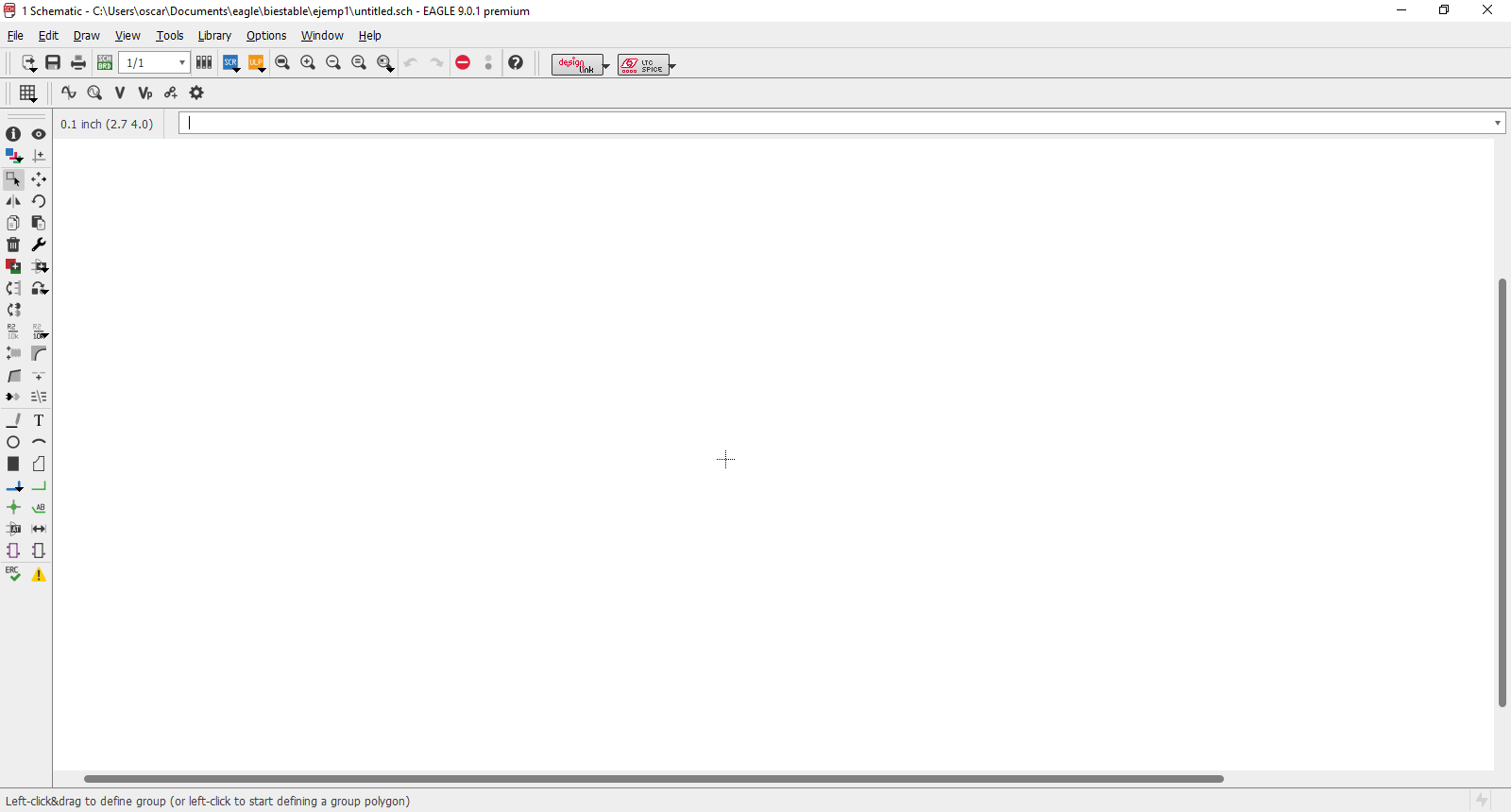This screenshot has width=1511, height=812.
Task: Click the Save schematic icon
Action: [53, 63]
